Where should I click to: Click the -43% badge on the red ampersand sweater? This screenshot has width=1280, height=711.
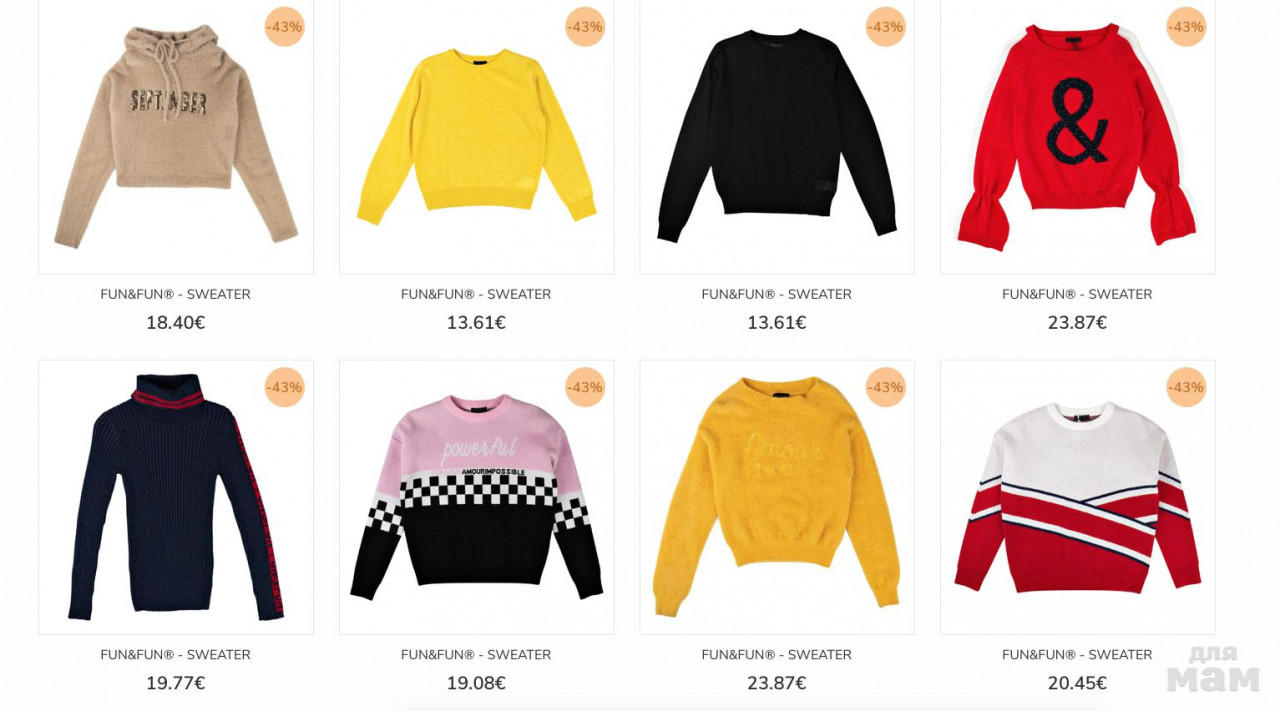pyautogui.click(x=1187, y=27)
